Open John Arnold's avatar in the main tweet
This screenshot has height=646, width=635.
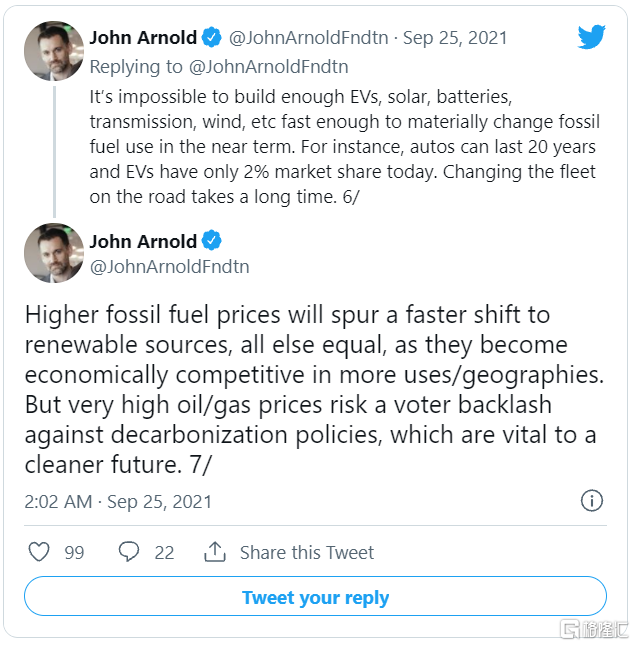pyautogui.click(x=54, y=253)
